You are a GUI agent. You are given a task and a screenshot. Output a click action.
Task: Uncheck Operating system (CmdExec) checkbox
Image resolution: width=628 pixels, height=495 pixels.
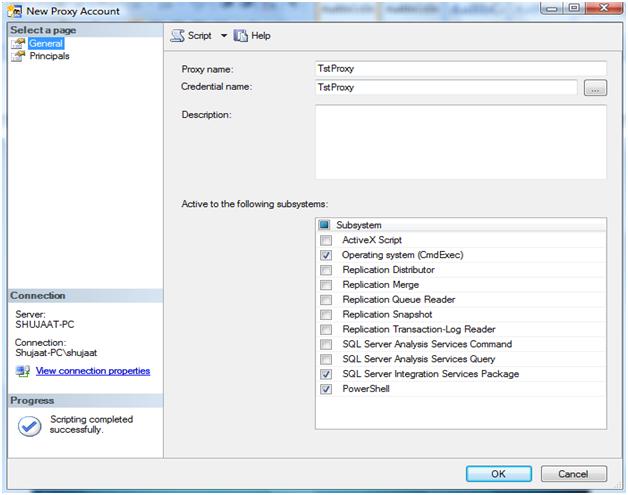tap(326, 255)
